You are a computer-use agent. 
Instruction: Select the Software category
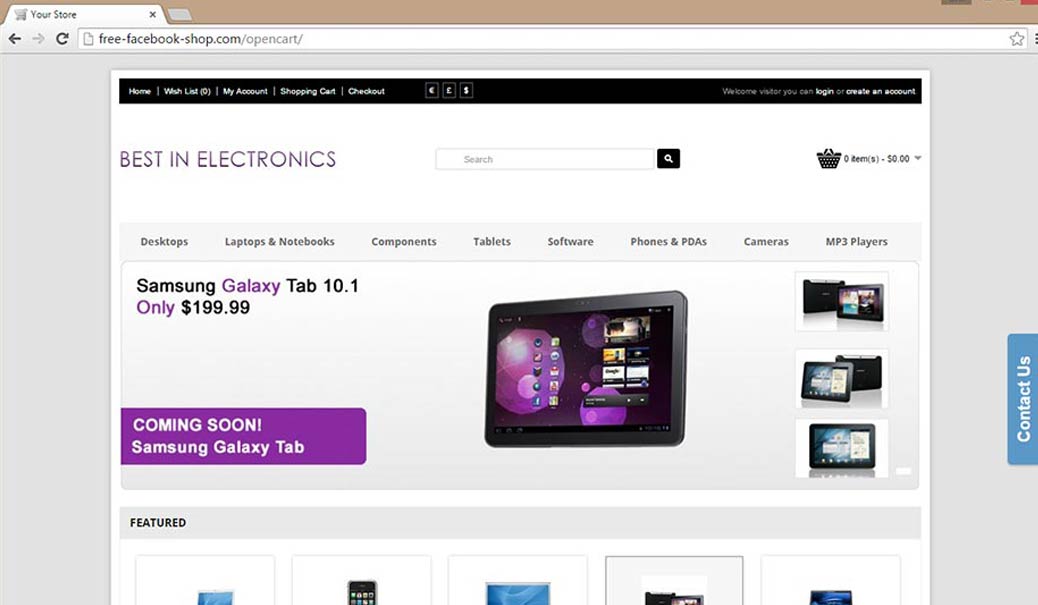point(571,242)
